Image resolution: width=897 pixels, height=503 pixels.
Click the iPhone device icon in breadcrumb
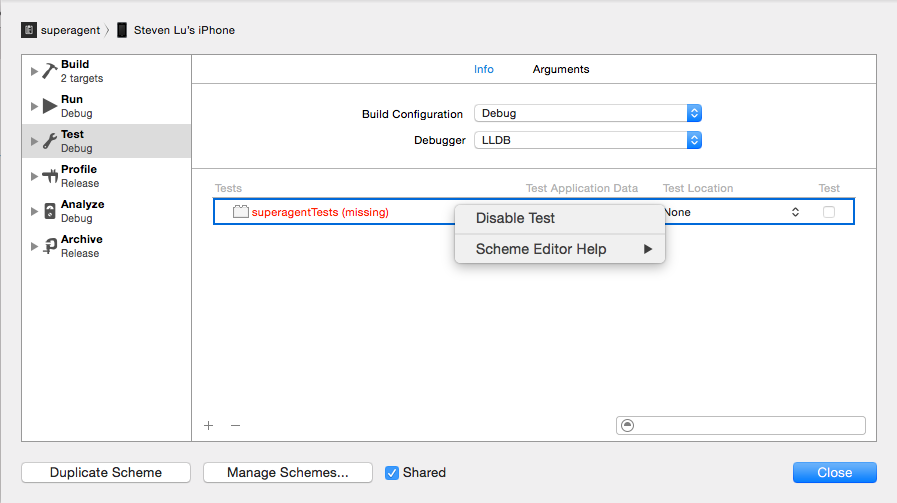point(122,30)
